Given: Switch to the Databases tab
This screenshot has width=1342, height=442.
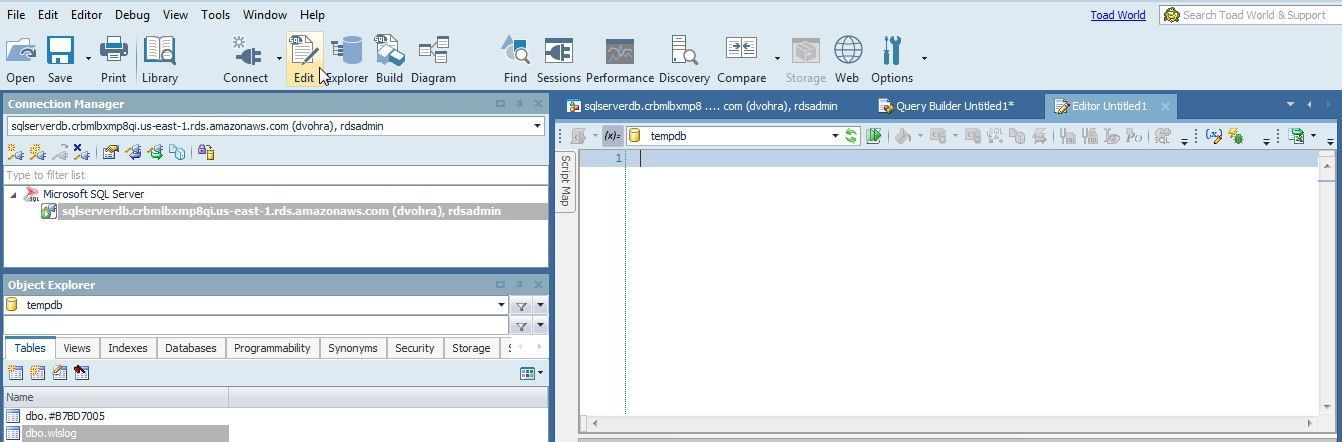Looking at the screenshot, I should (x=190, y=348).
